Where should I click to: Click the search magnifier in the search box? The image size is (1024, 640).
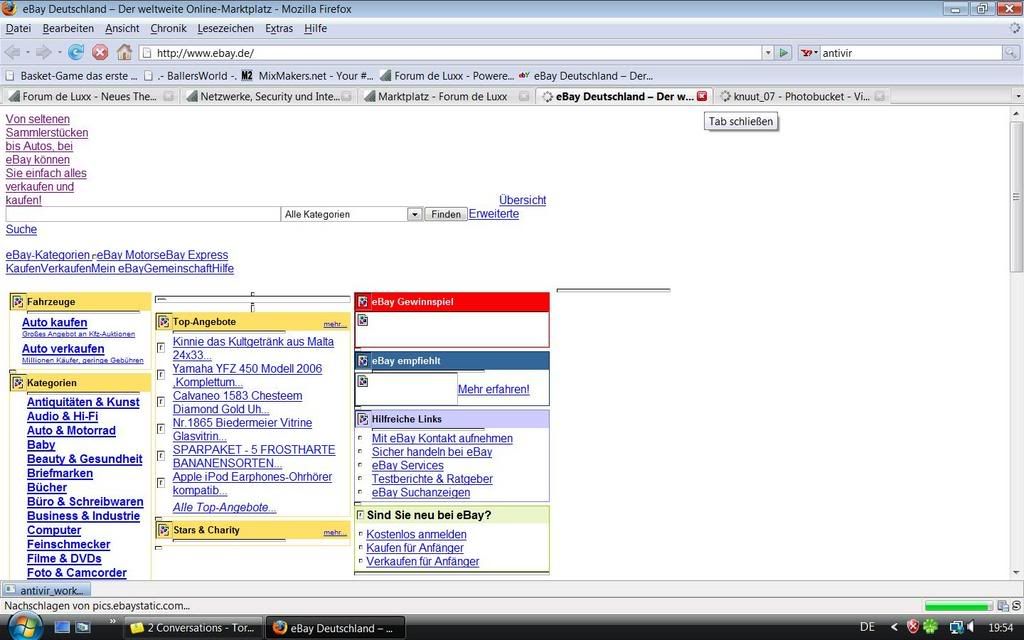pos(1011,53)
